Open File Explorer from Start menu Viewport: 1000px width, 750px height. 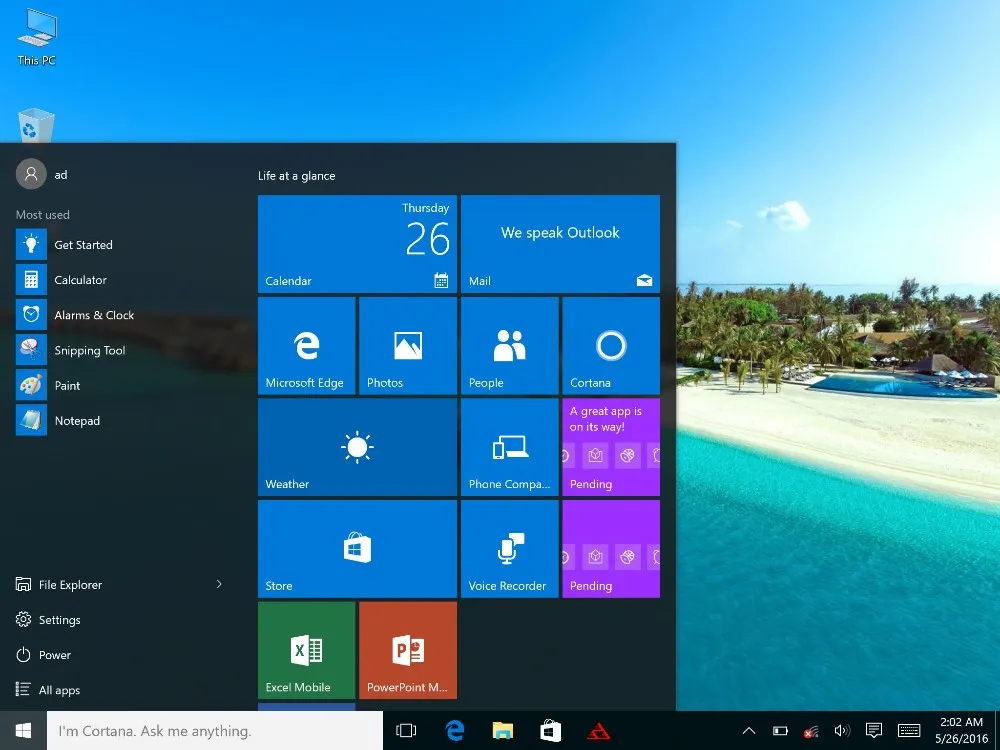click(x=59, y=584)
